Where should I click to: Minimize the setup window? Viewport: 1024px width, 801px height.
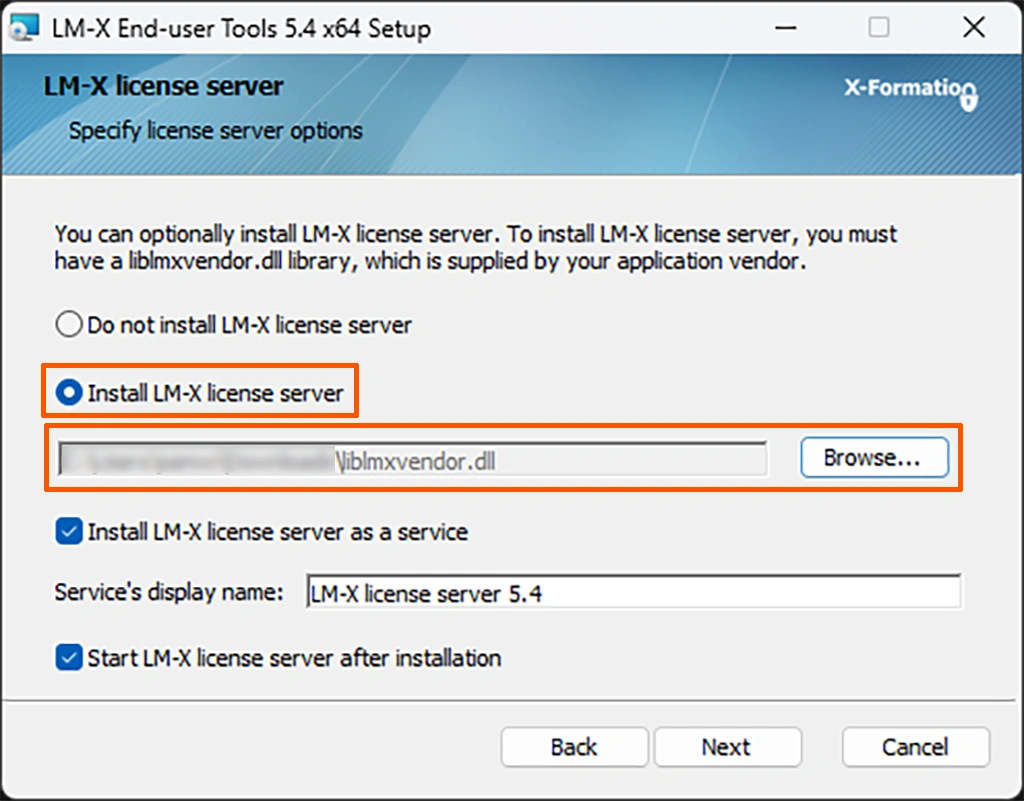coord(786,27)
